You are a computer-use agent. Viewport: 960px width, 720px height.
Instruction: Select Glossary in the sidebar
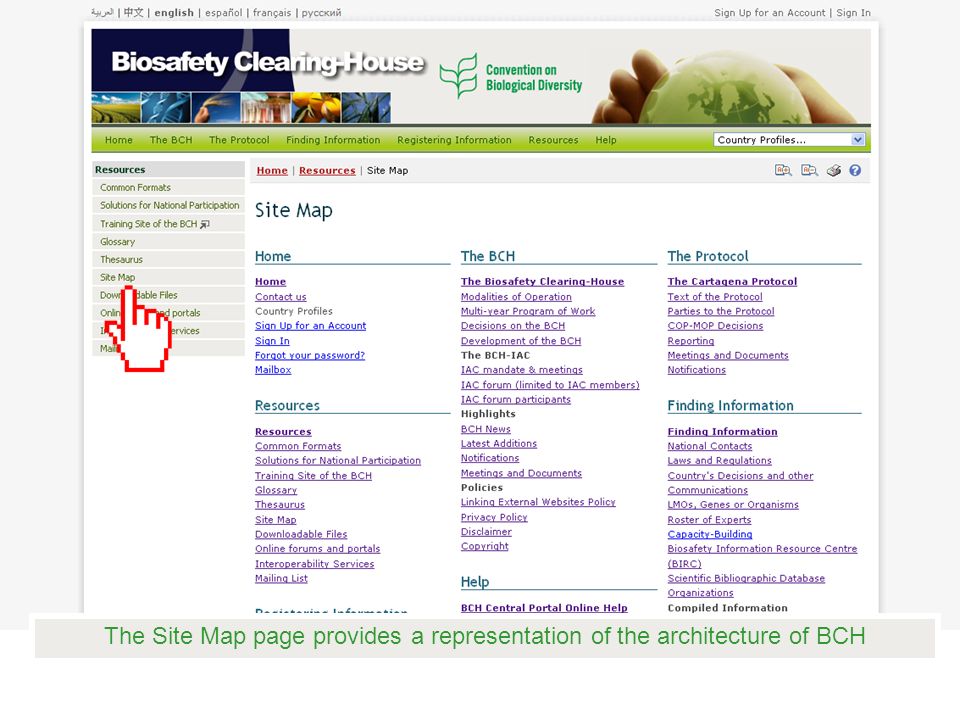168,241
